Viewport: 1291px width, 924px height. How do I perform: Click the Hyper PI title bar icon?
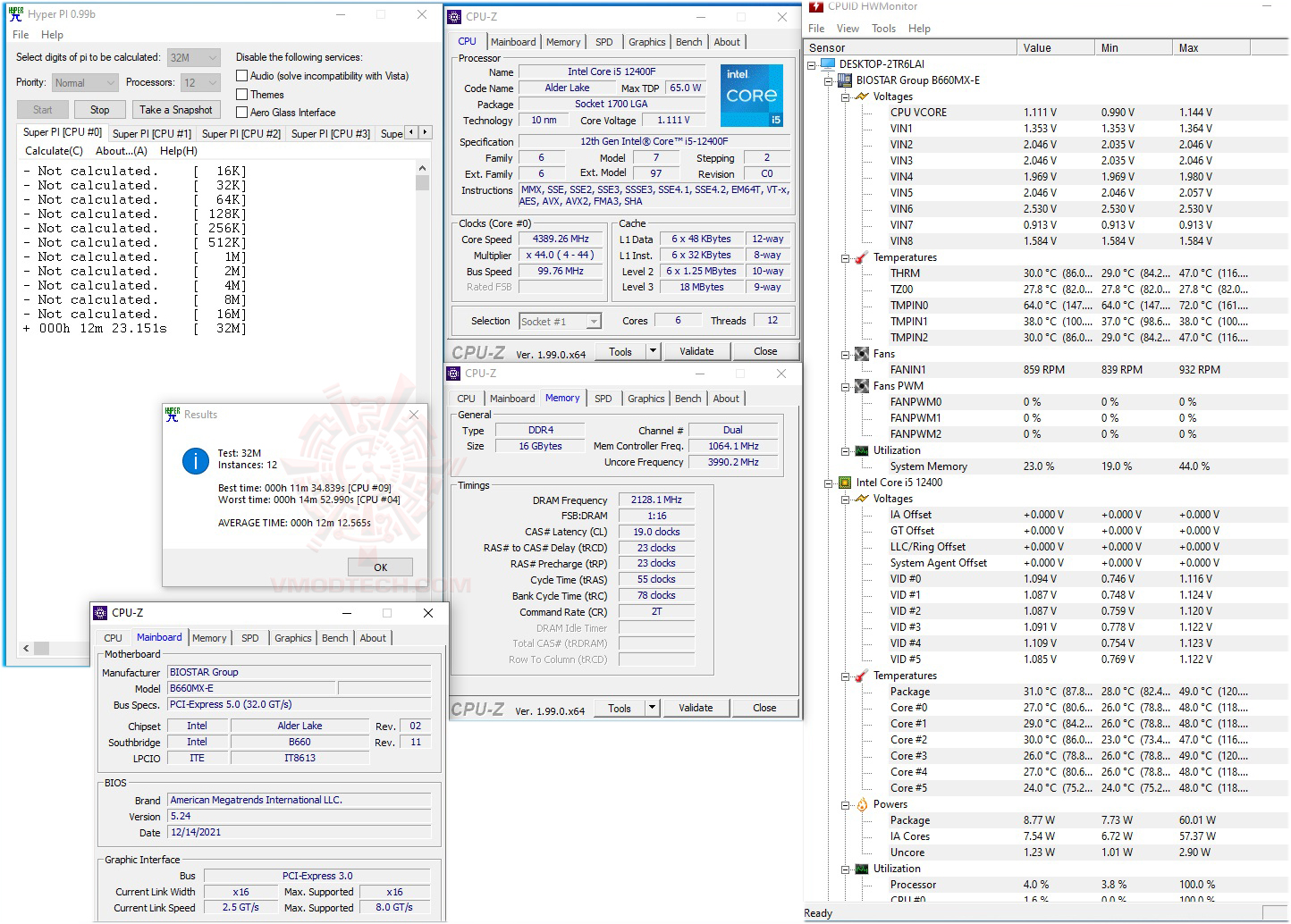16,13
